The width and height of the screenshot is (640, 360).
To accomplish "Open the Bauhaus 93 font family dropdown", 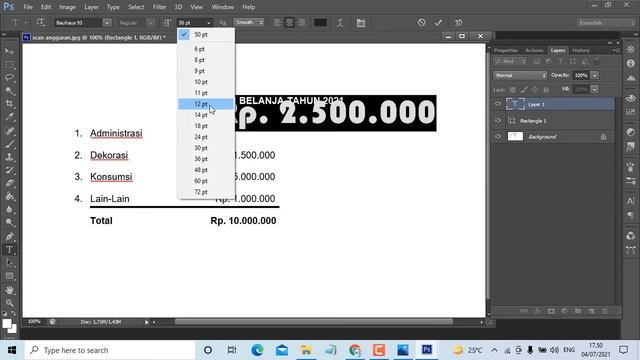I will [x=107, y=23].
